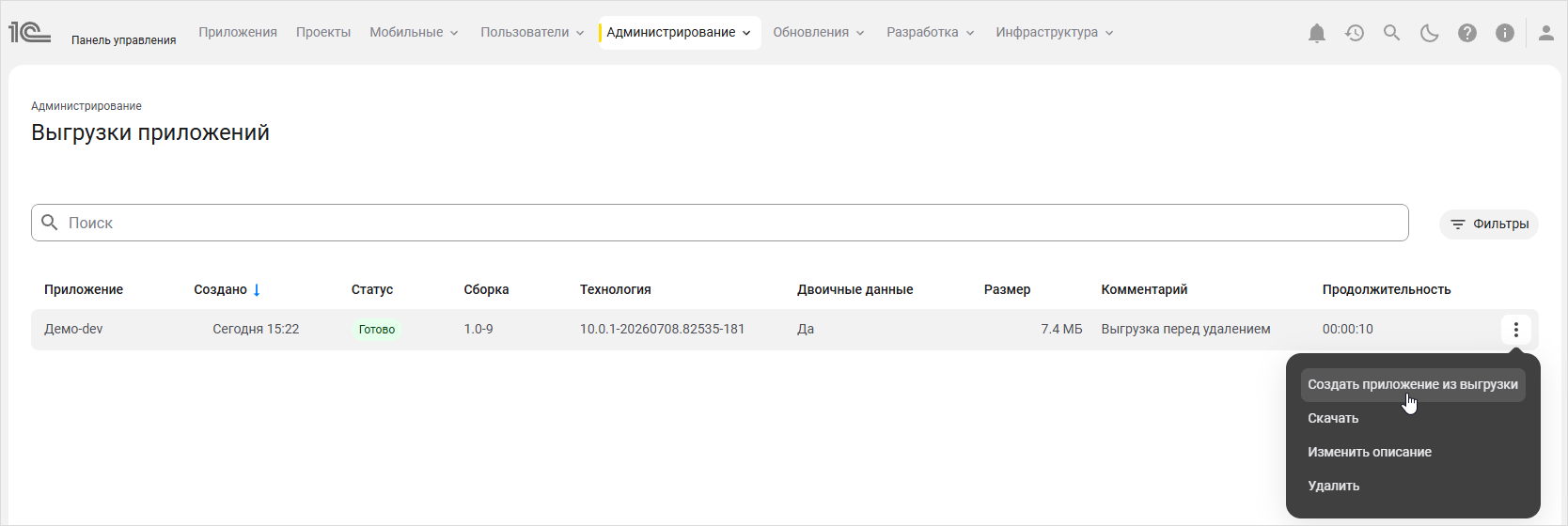The height and width of the screenshot is (526, 1568).
Task: Expand the Разработка dropdown
Action: [x=930, y=32]
